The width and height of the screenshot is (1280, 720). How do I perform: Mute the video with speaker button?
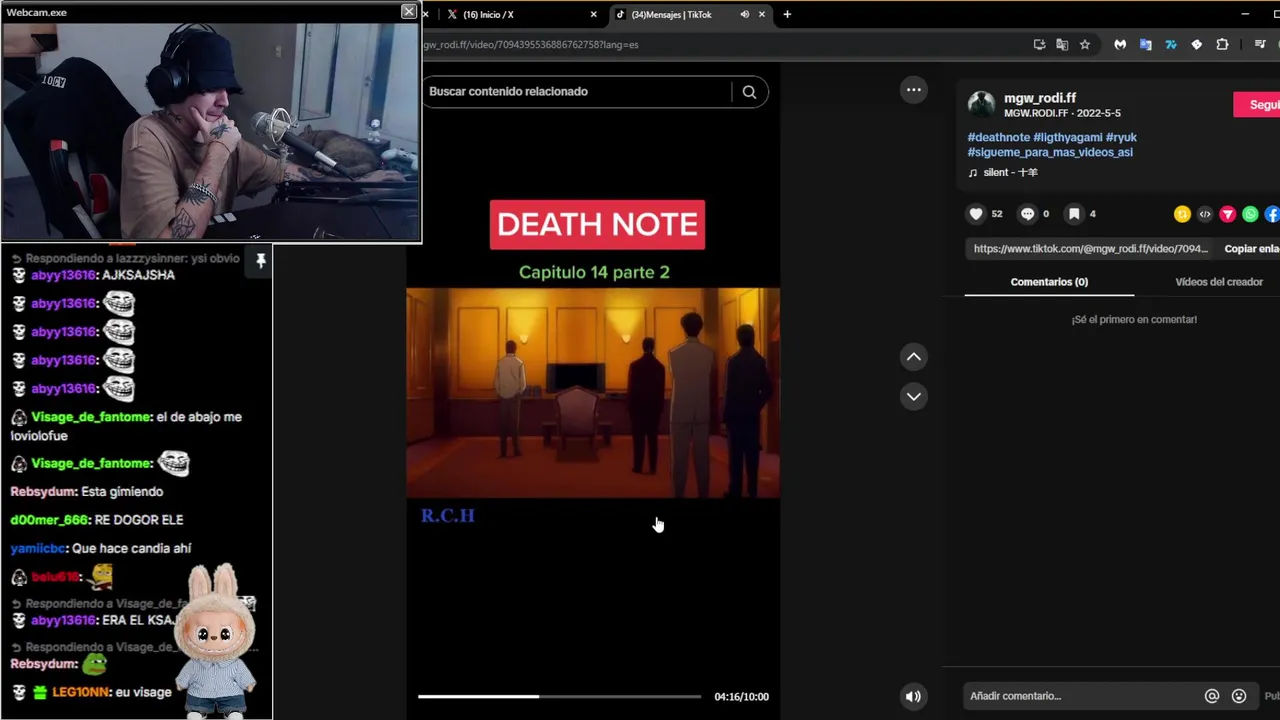click(913, 697)
